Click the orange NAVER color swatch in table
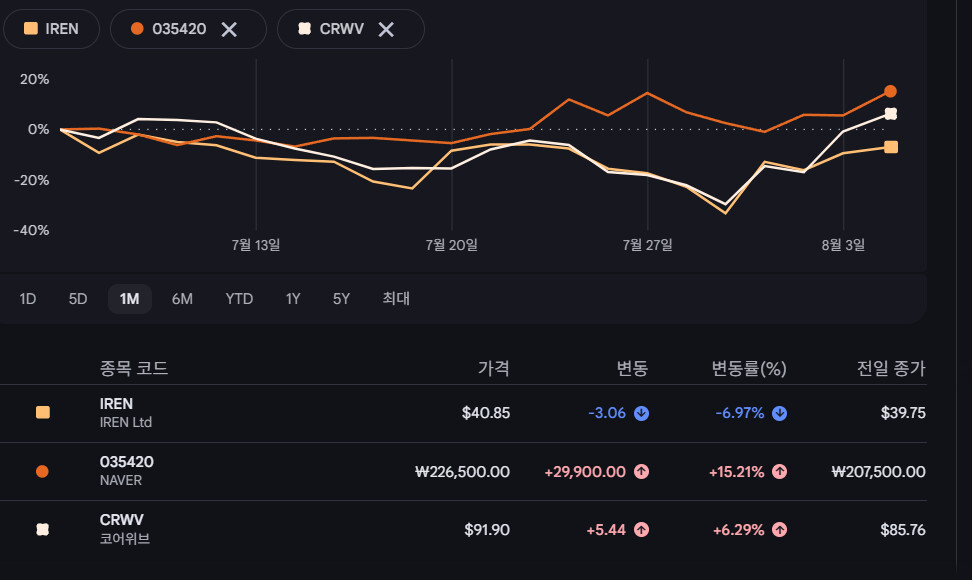 [42, 472]
